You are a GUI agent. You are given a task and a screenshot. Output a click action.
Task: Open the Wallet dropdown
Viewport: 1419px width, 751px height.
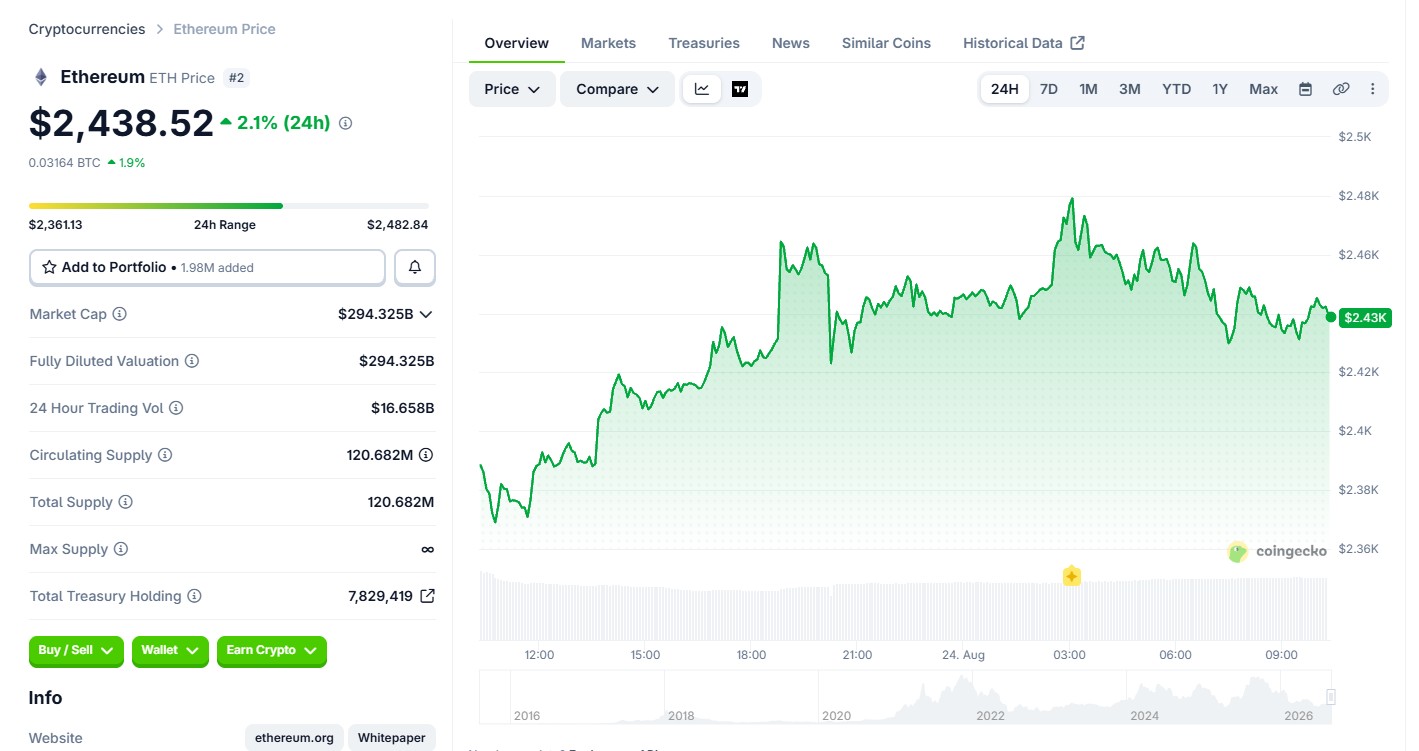click(x=170, y=651)
